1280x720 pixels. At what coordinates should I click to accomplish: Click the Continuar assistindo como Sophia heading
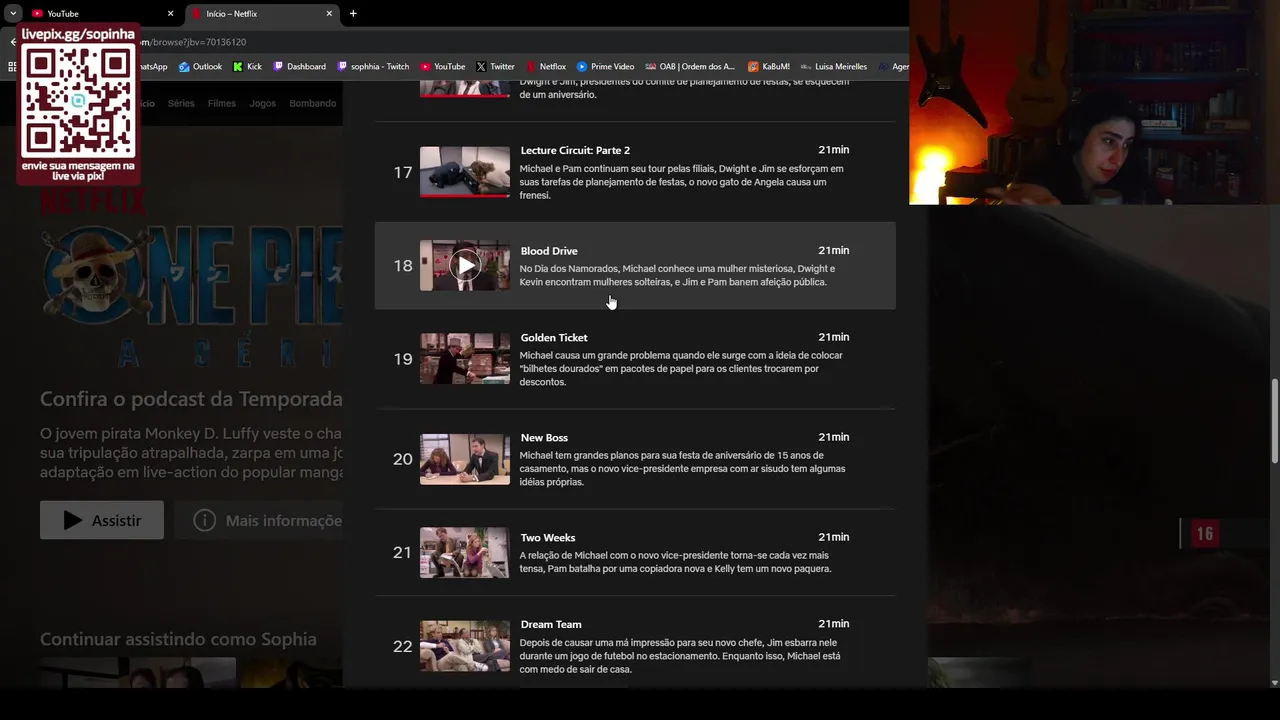coord(178,639)
